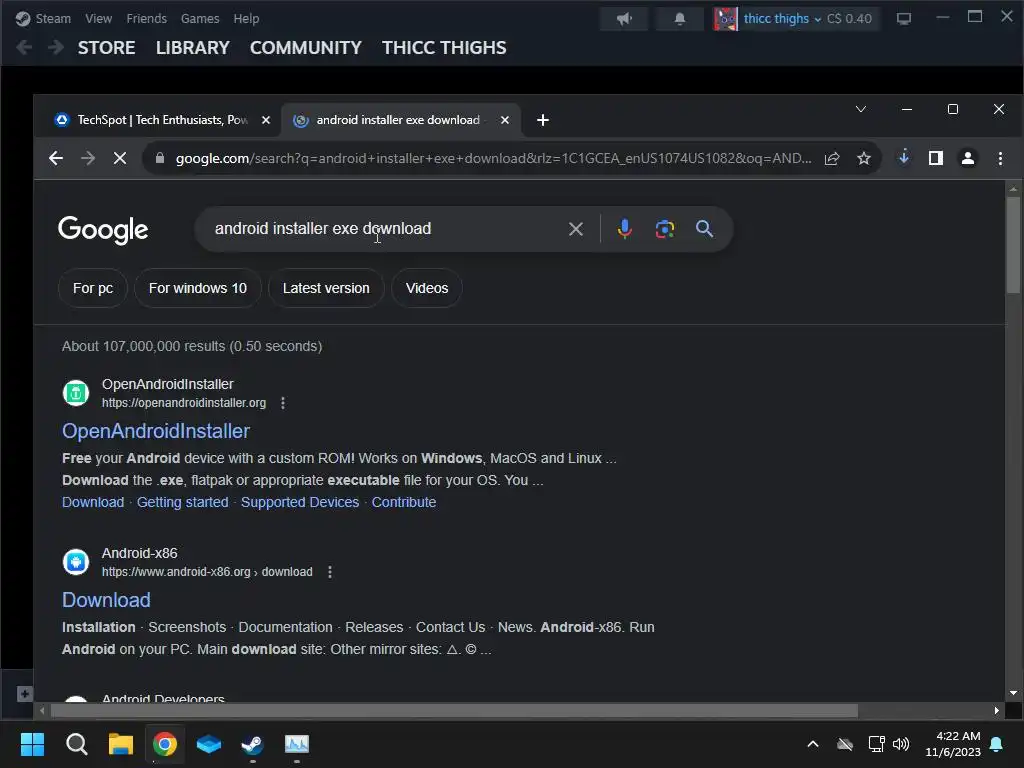This screenshot has height=768, width=1024.
Task: Open Steam from the taskbar
Action: (253, 744)
